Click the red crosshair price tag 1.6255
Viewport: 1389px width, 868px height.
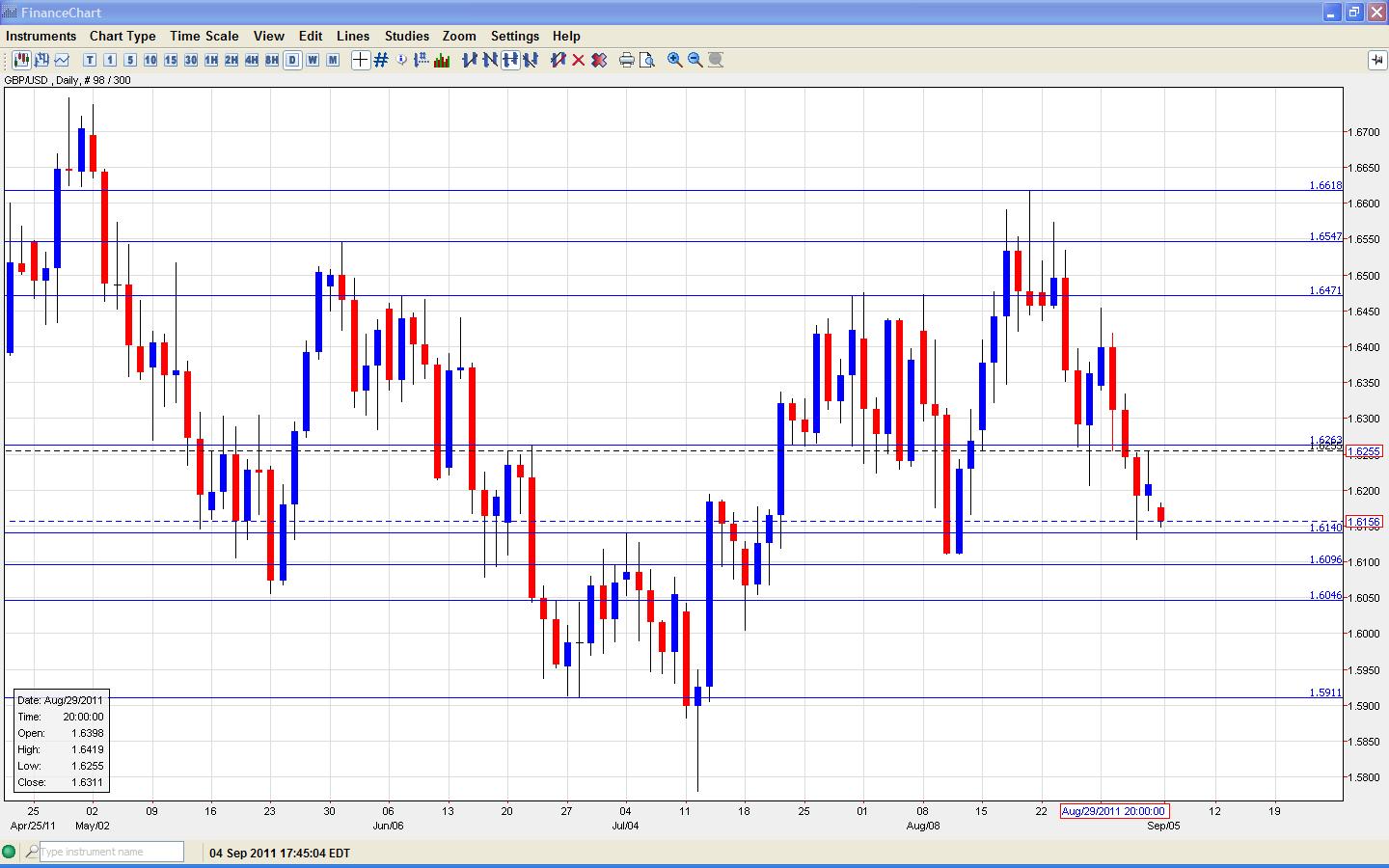pyautogui.click(x=1364, y=451)
